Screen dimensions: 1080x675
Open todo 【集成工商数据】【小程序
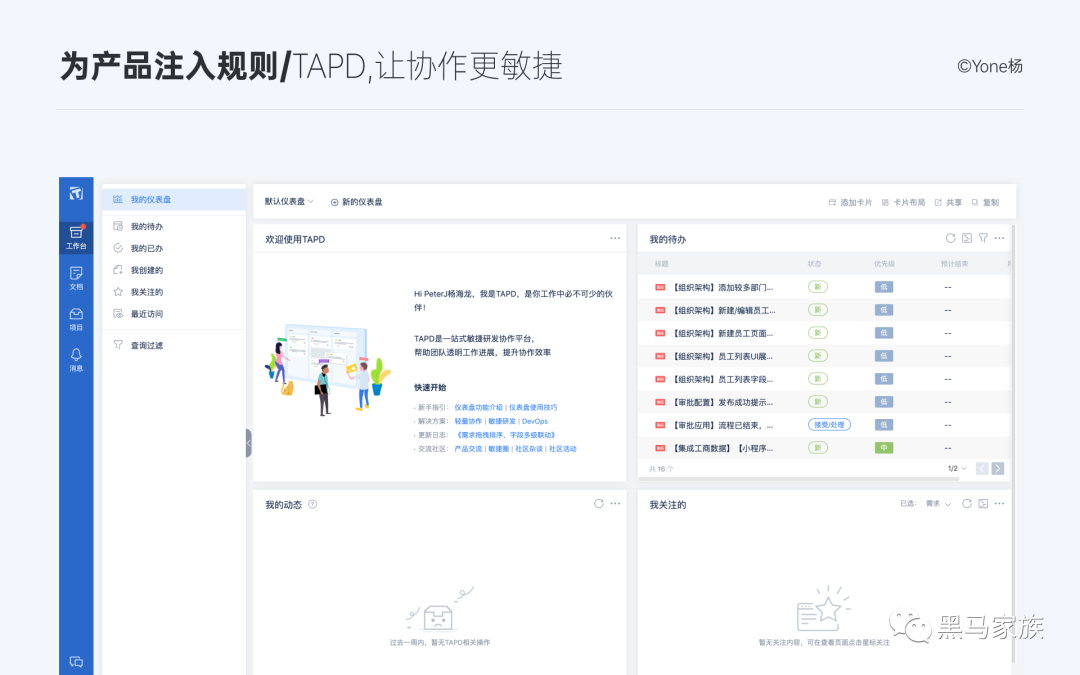(x=723, y=448)
